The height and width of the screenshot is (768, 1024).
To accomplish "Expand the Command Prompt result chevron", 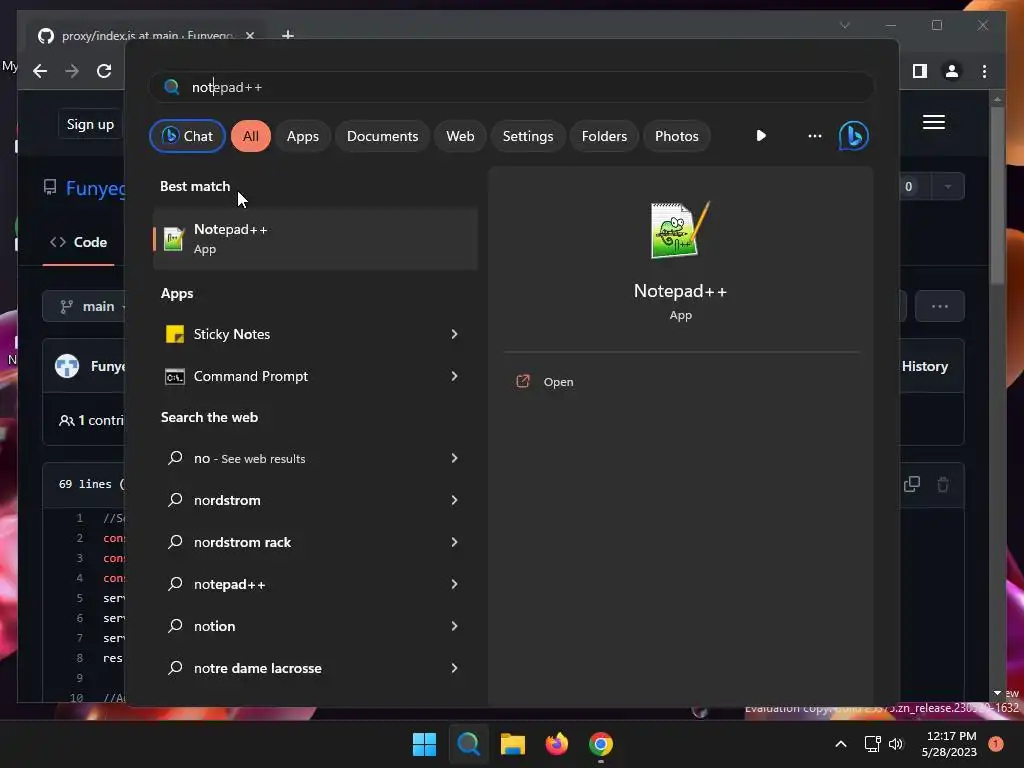I will tap(455, 376).
